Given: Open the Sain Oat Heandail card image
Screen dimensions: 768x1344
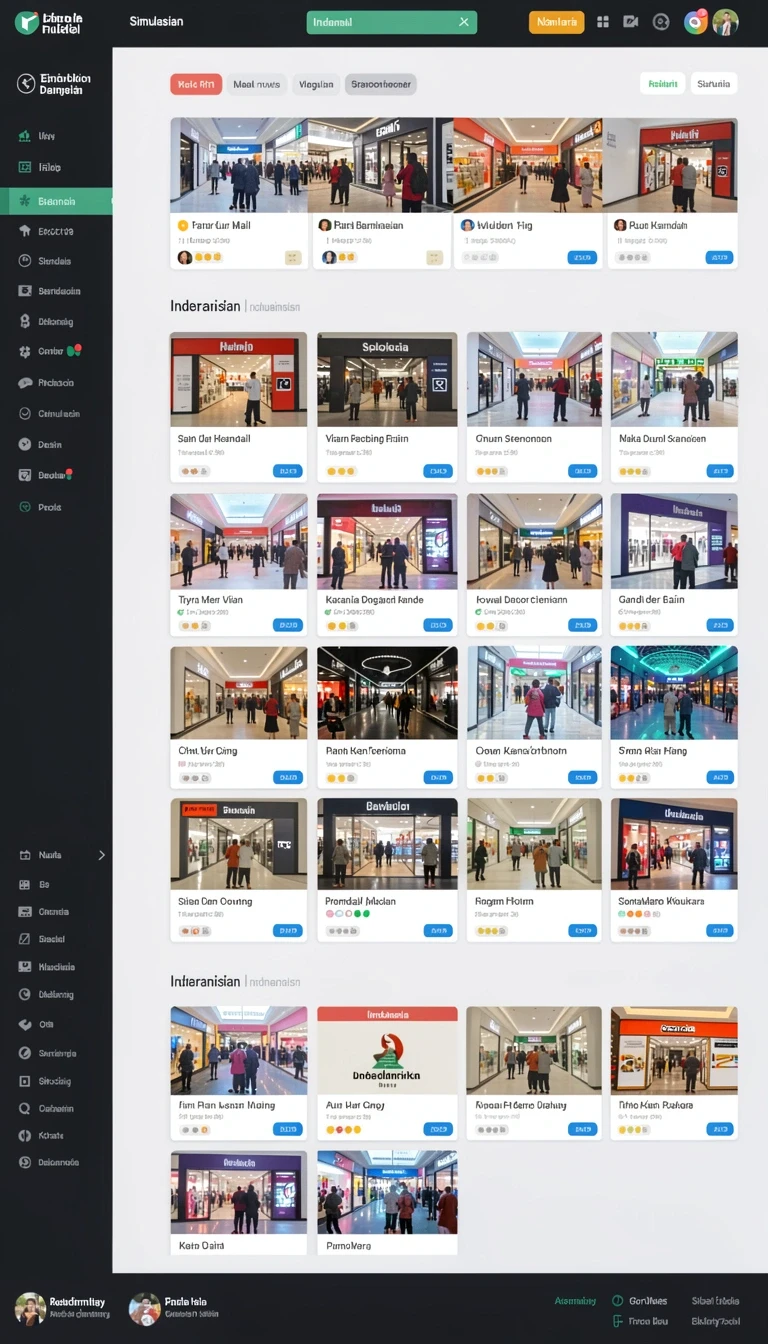Looking at the screenshot, I should pos(239,380).
